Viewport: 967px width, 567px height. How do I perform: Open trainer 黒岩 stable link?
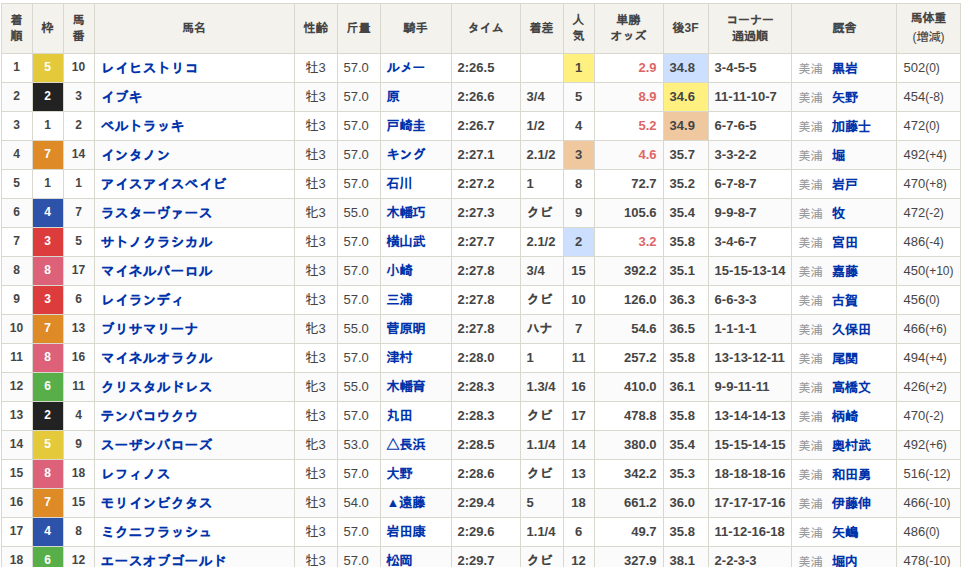pyautogui.click(x=844, y=68)
